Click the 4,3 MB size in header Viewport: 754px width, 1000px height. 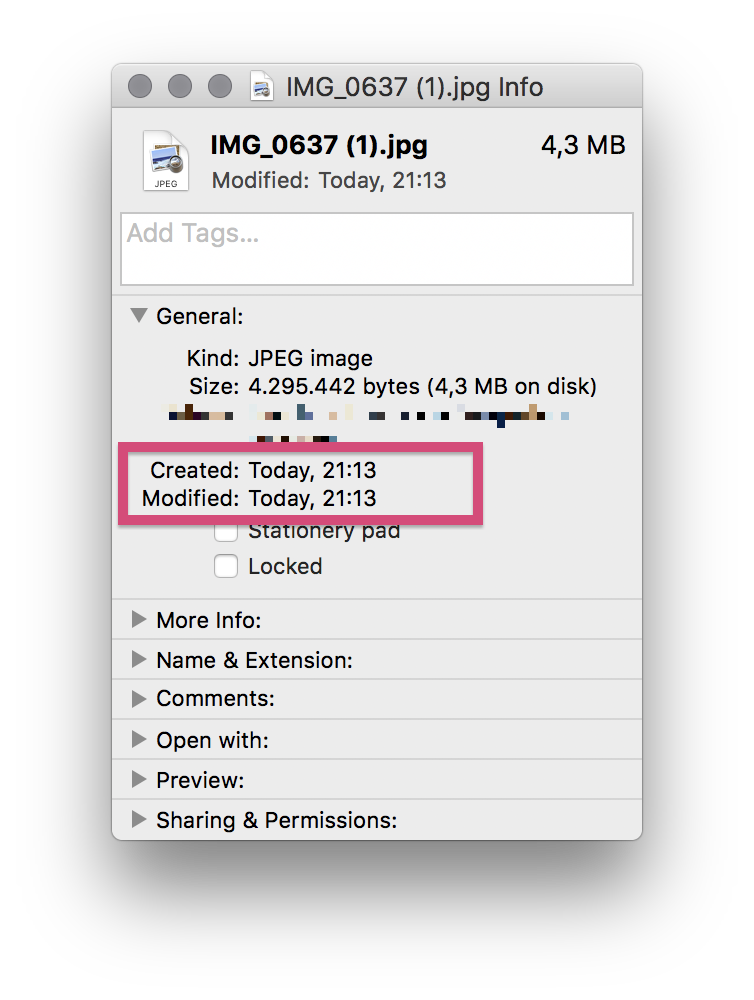coord(583,146)
